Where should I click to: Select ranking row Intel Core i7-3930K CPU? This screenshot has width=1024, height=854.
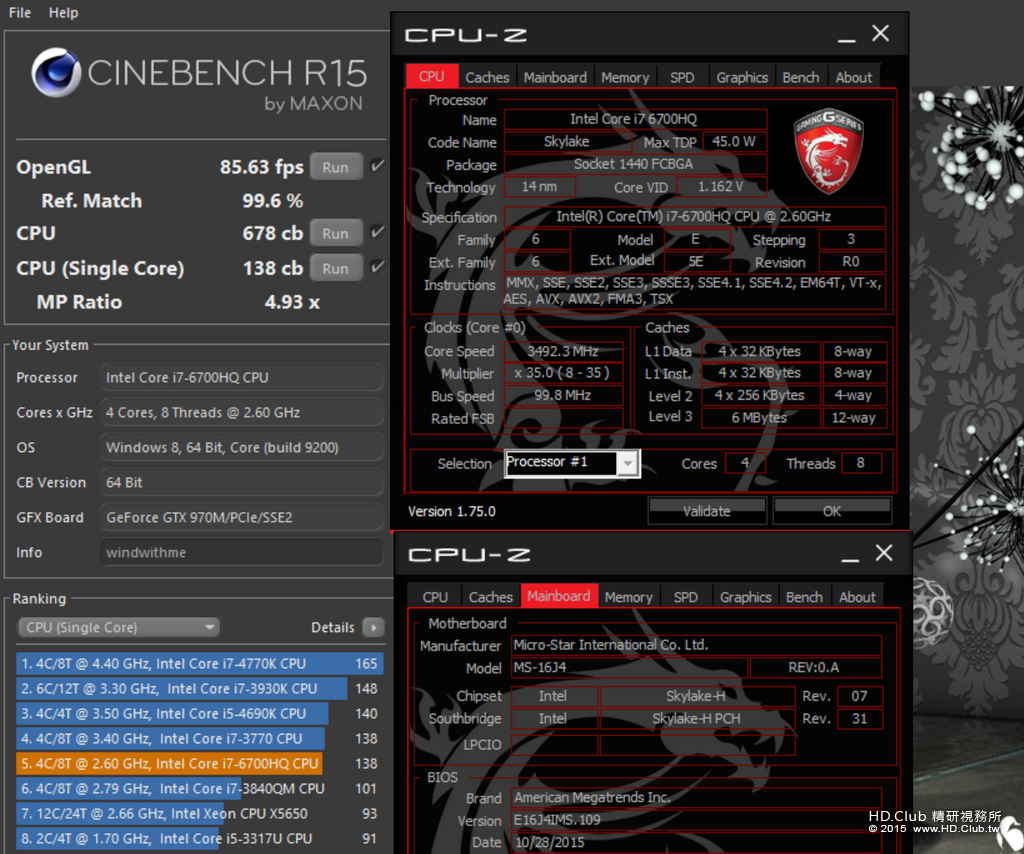click(199, 688)
